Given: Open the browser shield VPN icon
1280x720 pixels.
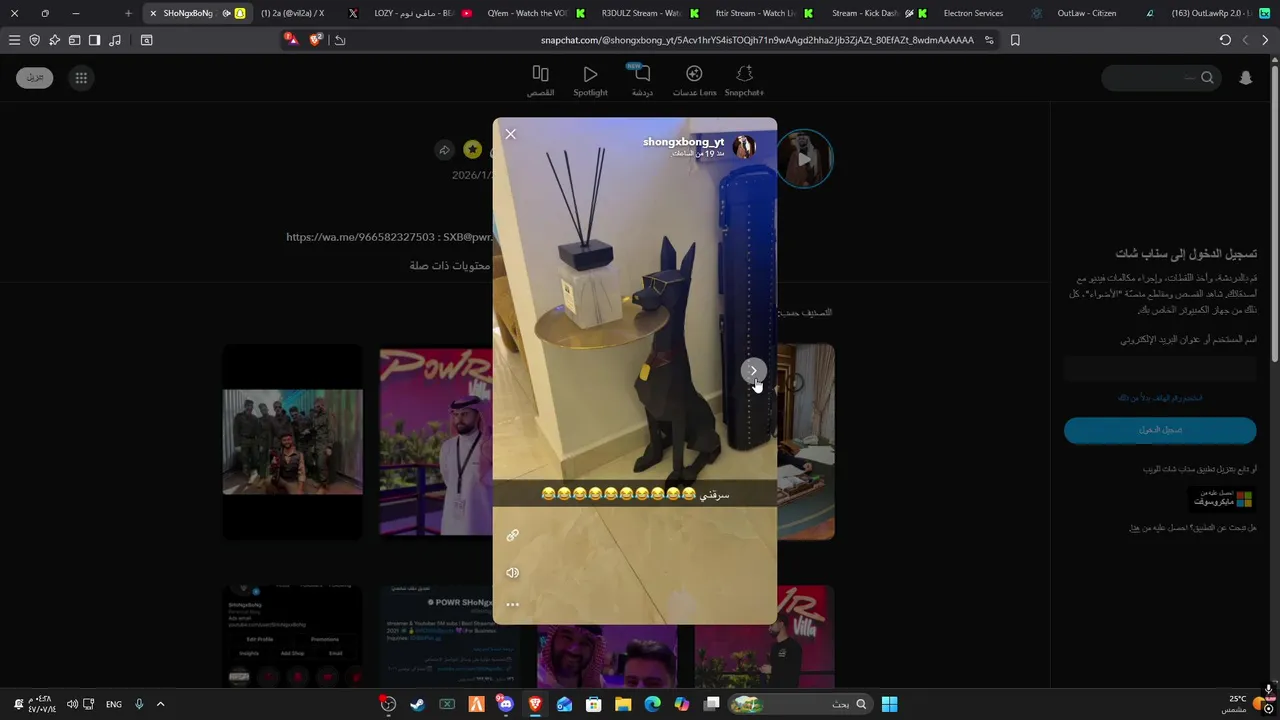Looking at the screenshot, I should pyautogui.click(x=34, y=40).
